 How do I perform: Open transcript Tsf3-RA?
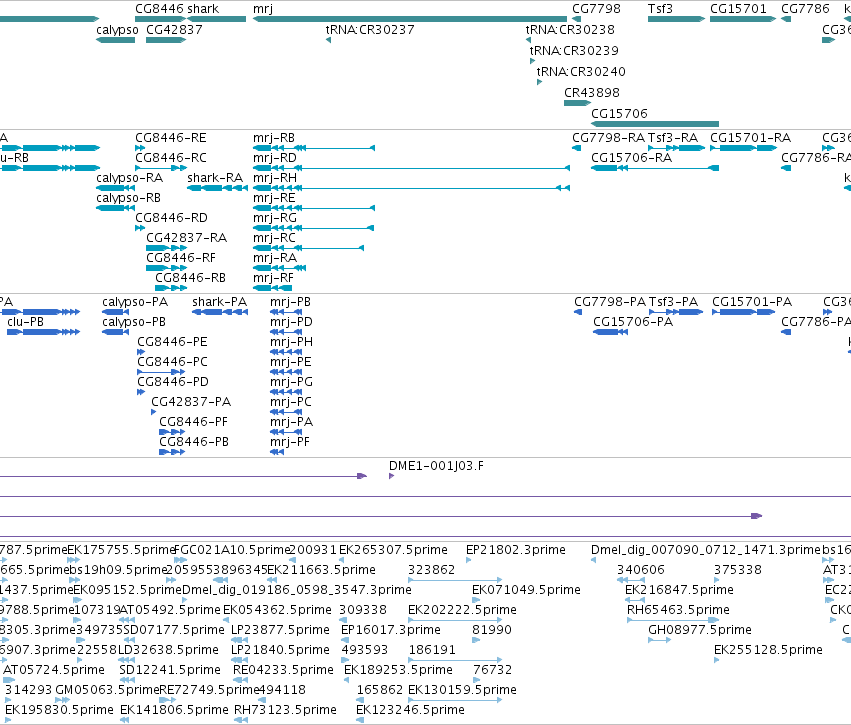pyautogui.click(x=676, y=148)
